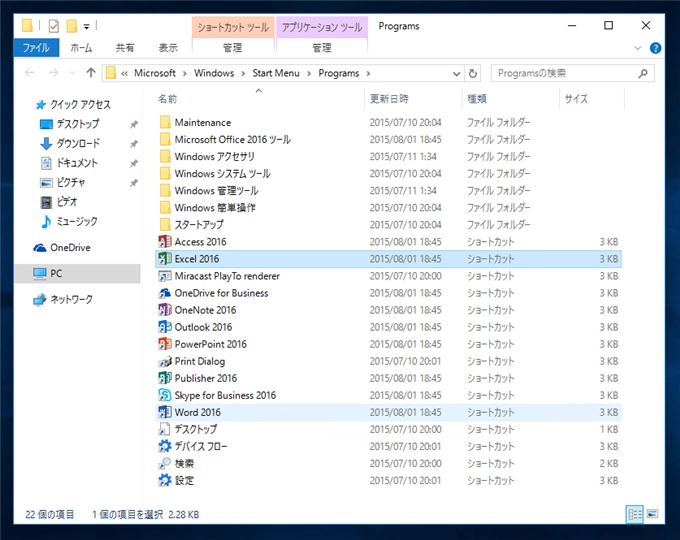Expand chevron after Microsoft in address bar
680x540 pixels.
point(185,73)
